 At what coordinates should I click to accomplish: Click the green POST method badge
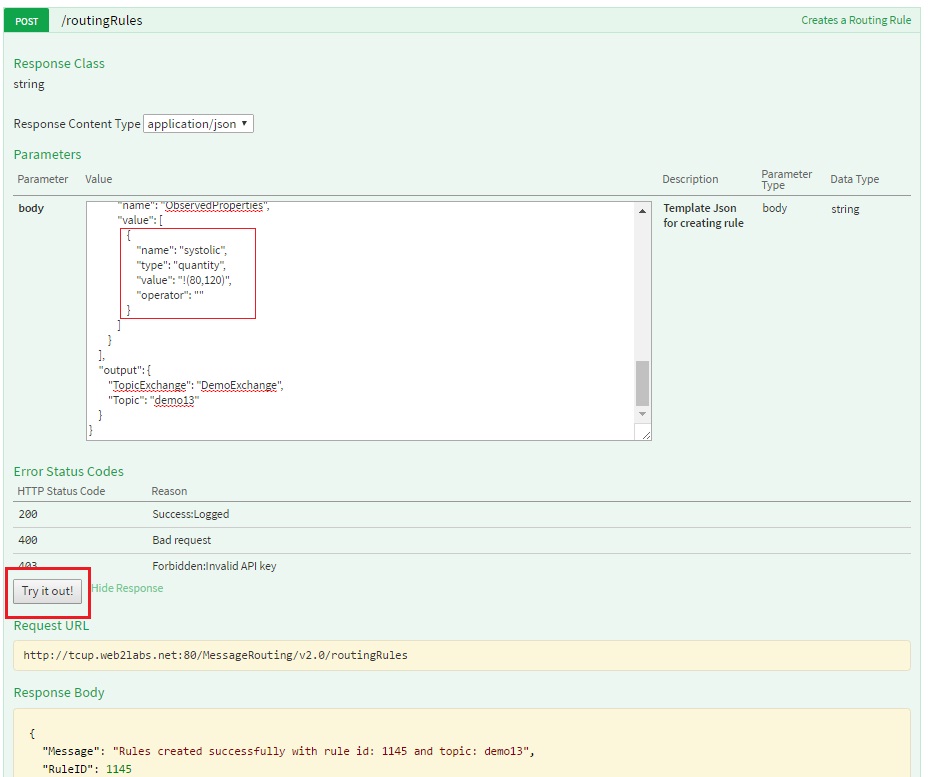26,21
